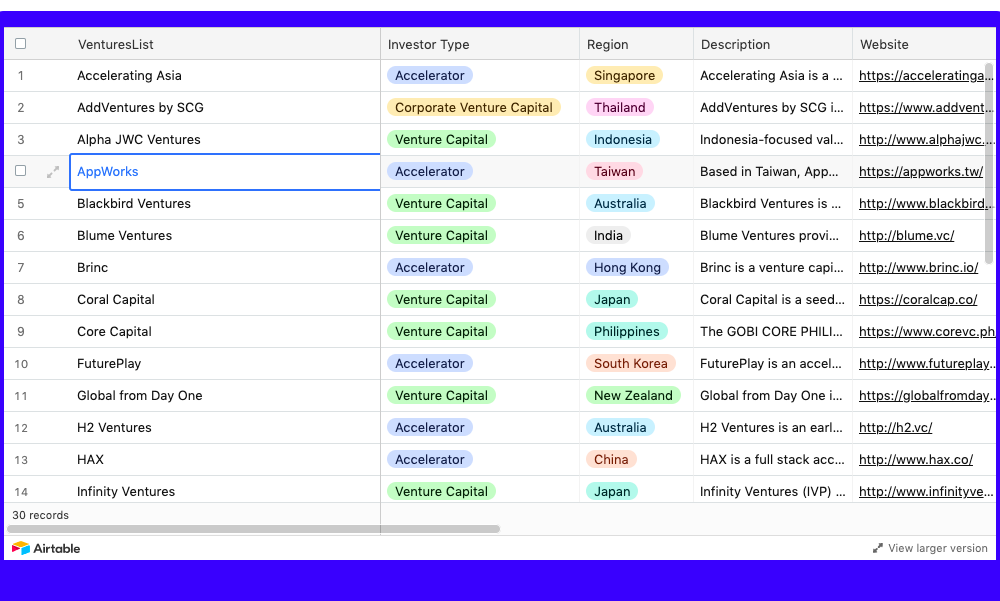Click the horizontal scrollbar at the bottom
Image resolution: width=1000 pixels, height=601 pixels.
tap(253, 529)
